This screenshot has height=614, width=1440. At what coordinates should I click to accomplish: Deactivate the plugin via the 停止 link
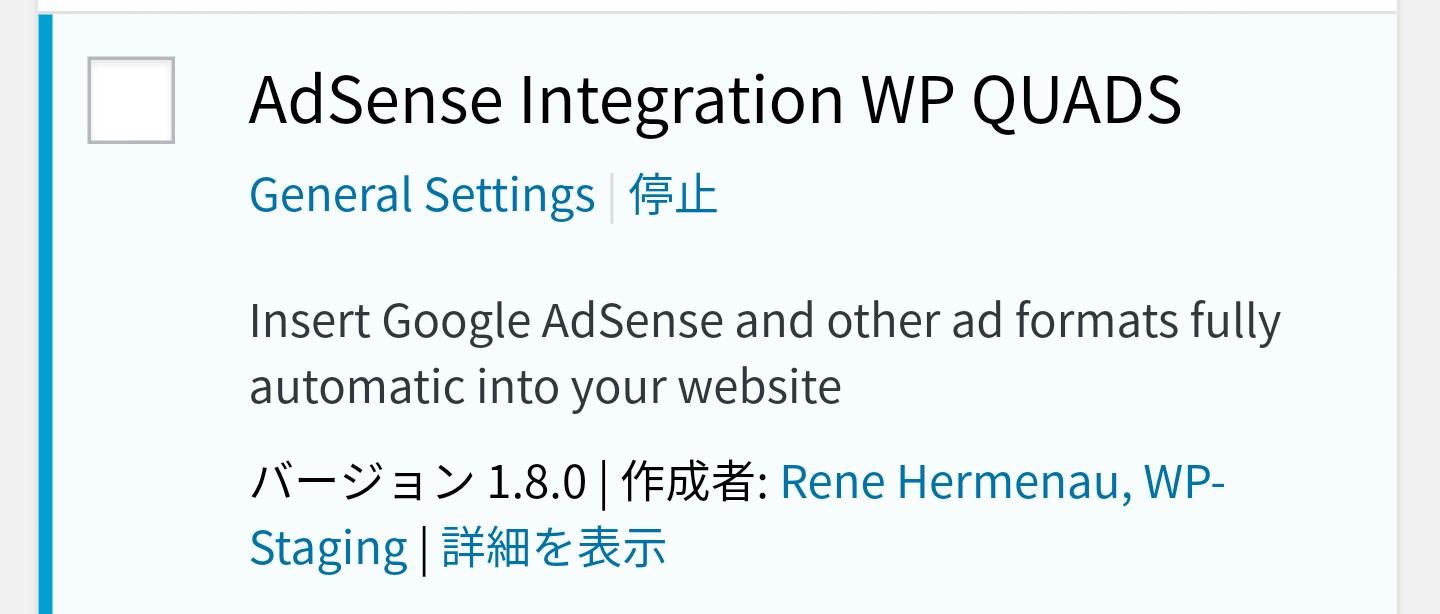(x=673, y=195)
